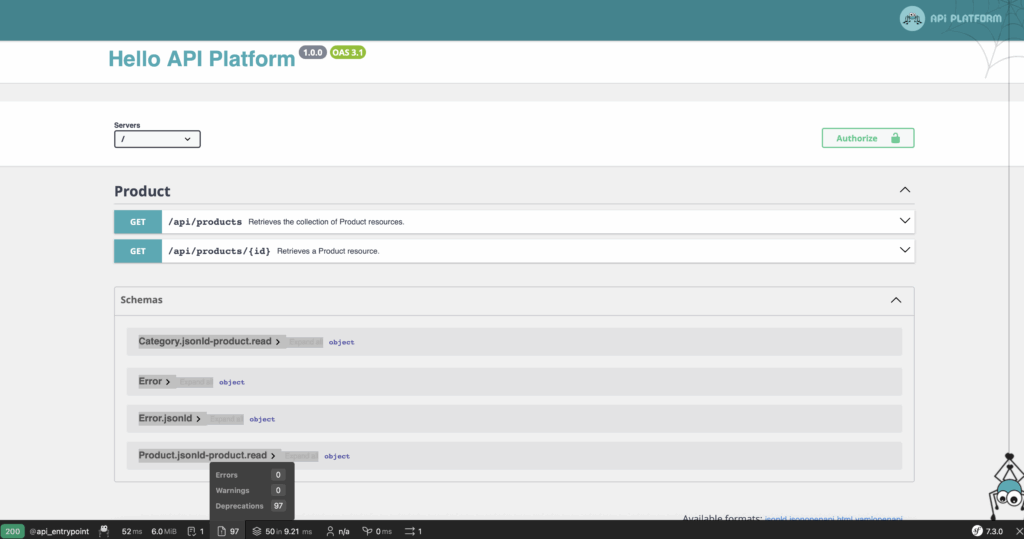The width and height of the screenshot is (1024, 539).
Task: Click the Ajax requests icon showing 1
Action: pyautogui.click(x=195, y=531)
